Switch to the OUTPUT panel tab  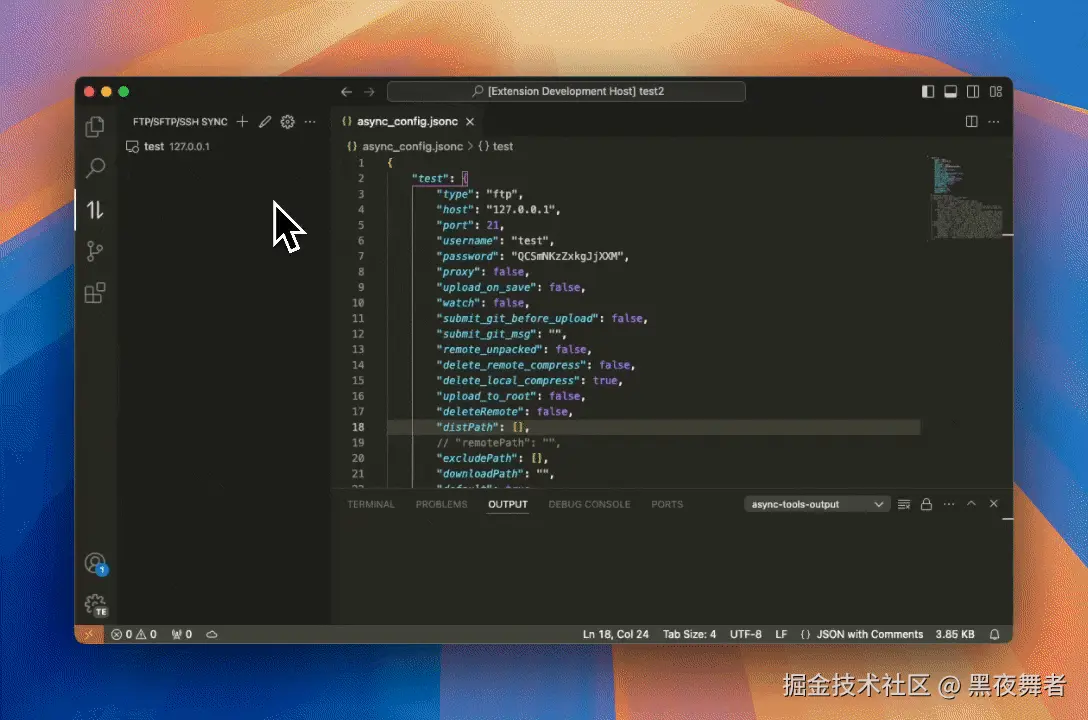pos(507,504)
